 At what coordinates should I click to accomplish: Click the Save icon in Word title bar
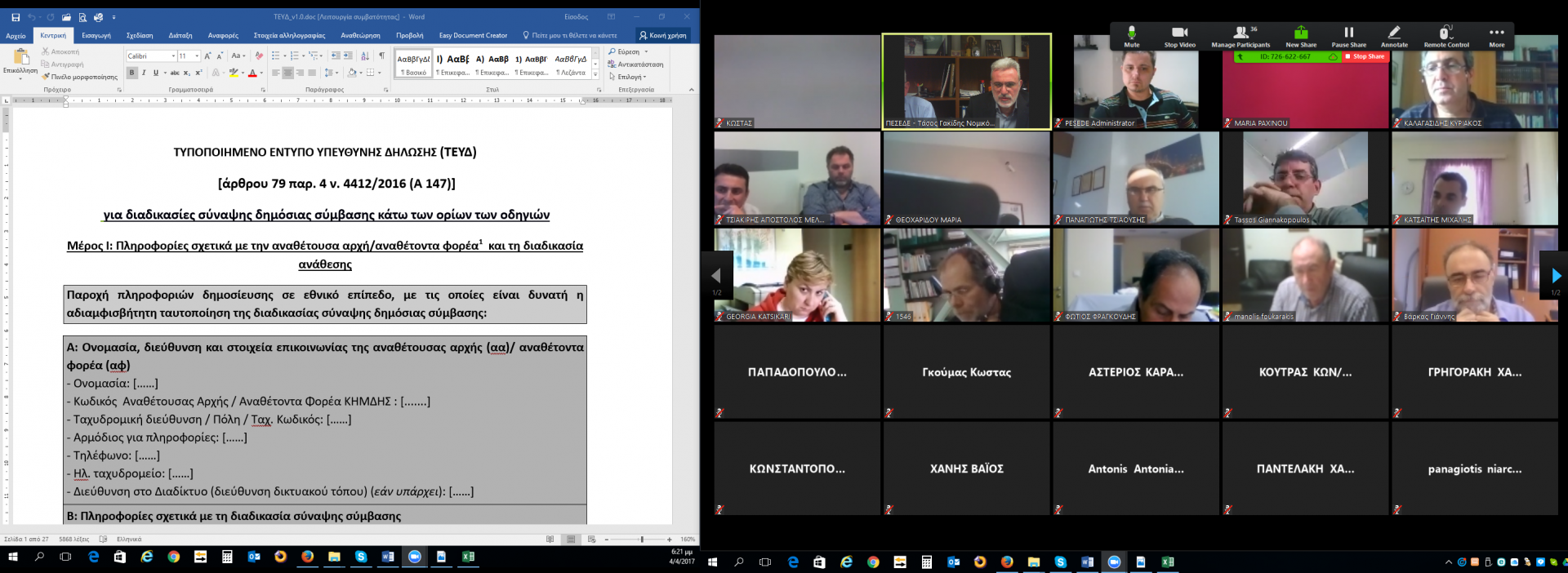click(x=16, y=17)
